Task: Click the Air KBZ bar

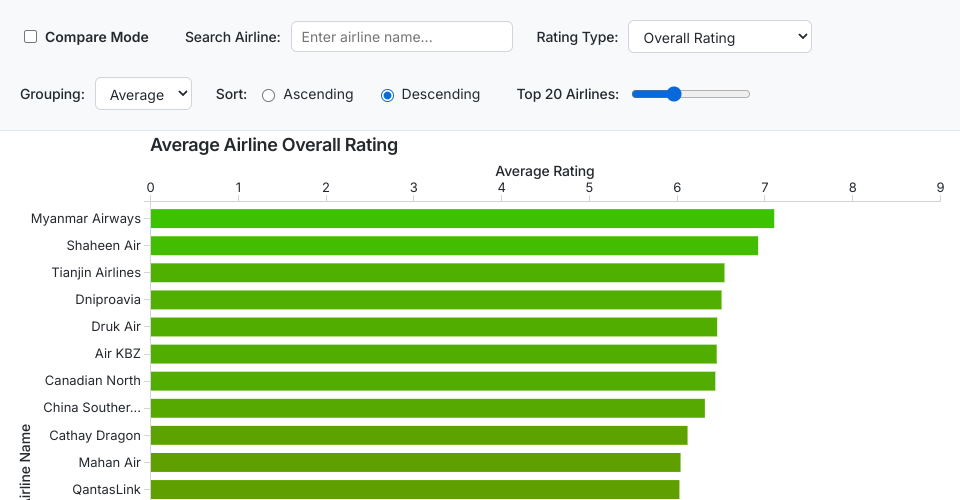Action: 433,353
